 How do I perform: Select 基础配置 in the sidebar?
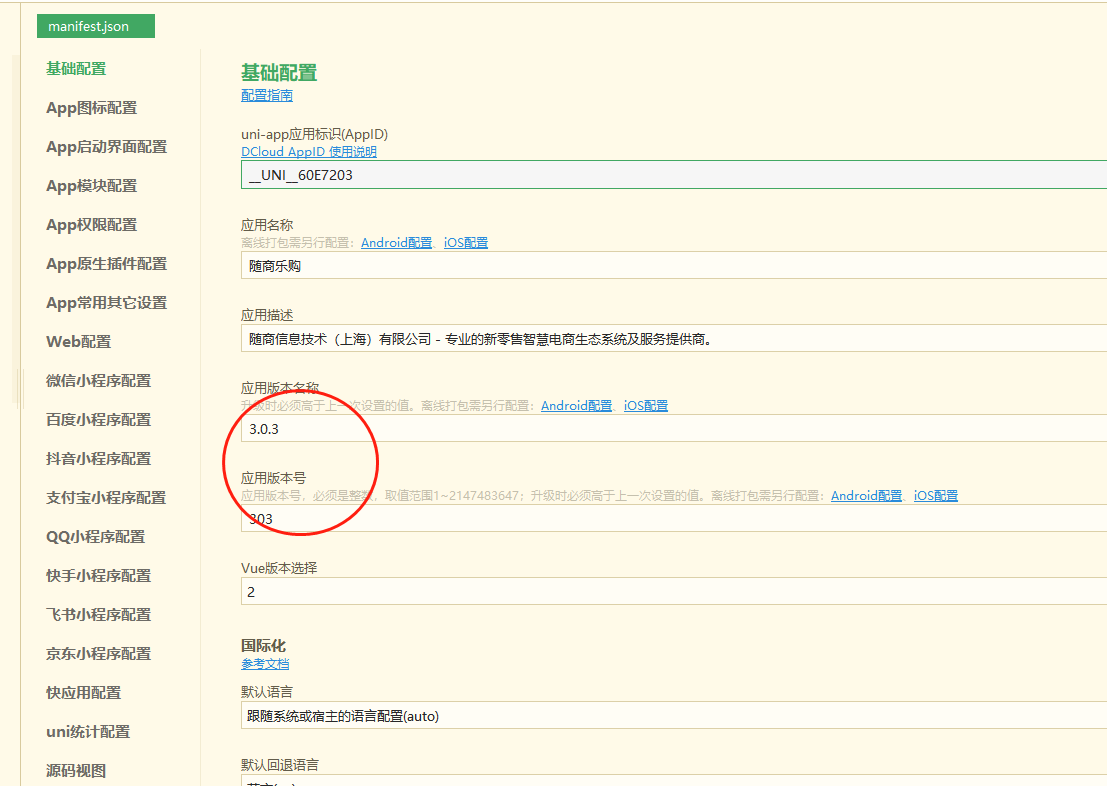pos(76,69)
